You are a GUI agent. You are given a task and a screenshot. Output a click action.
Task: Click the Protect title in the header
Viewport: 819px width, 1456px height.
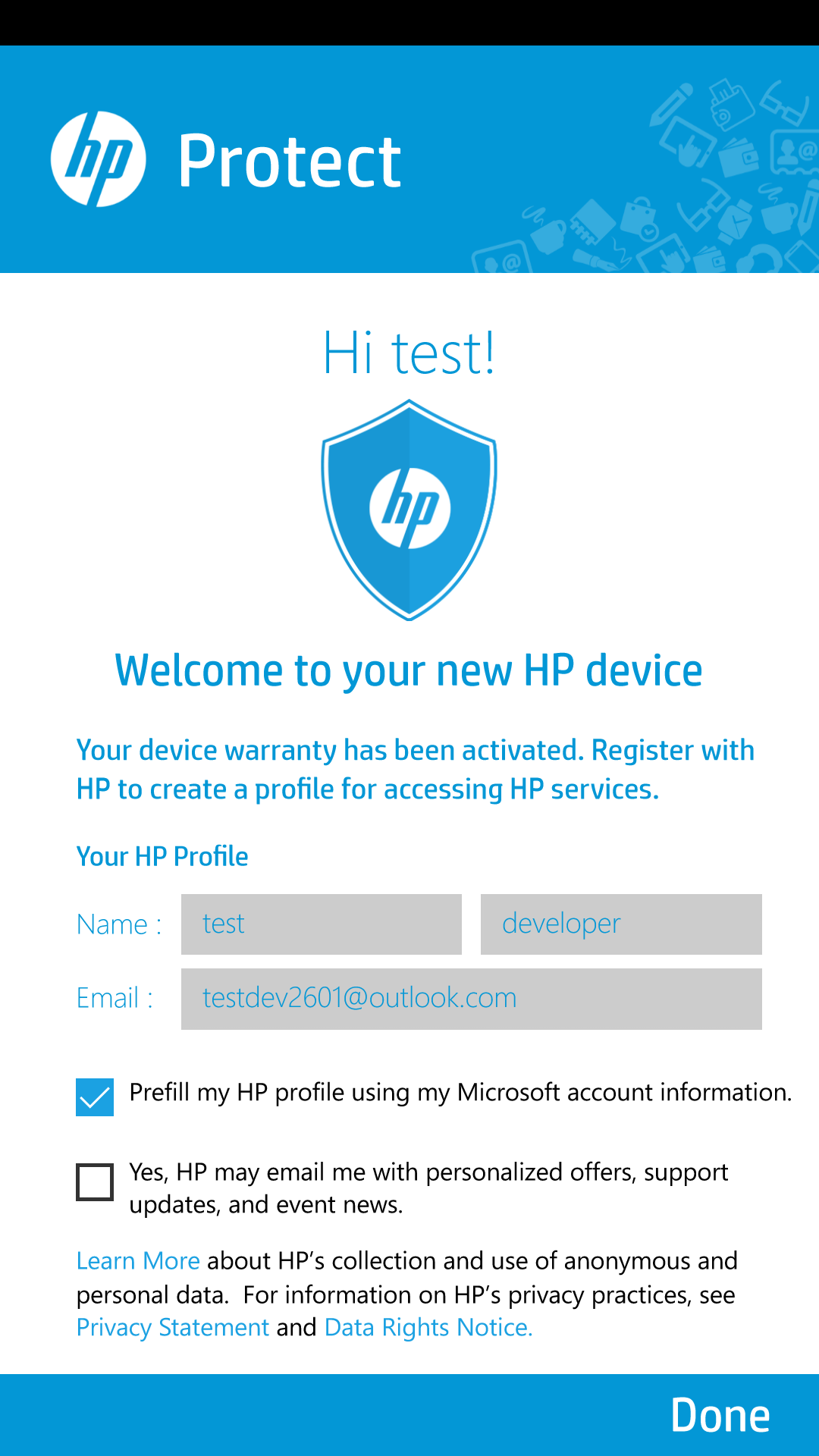tap(289, 161)
